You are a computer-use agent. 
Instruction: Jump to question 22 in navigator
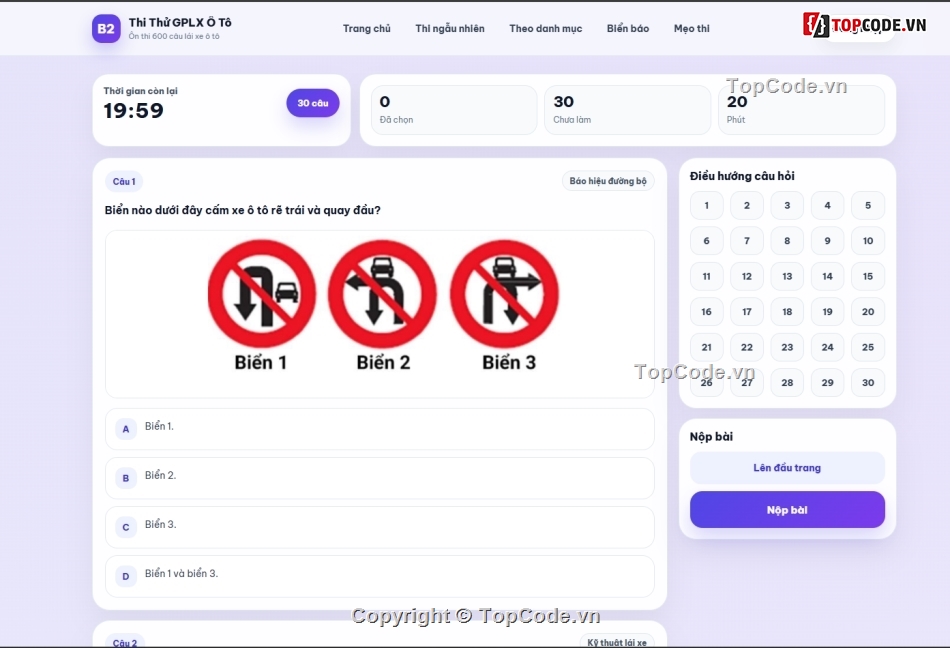tap(747, 347)
